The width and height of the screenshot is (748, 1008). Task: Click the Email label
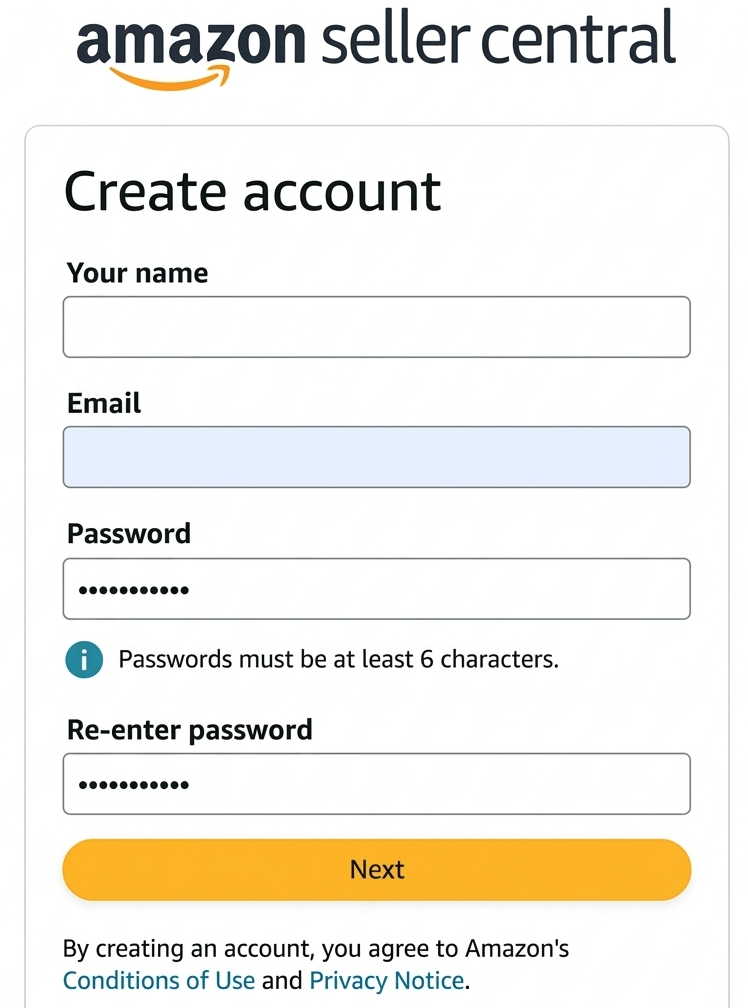(103, 403)
